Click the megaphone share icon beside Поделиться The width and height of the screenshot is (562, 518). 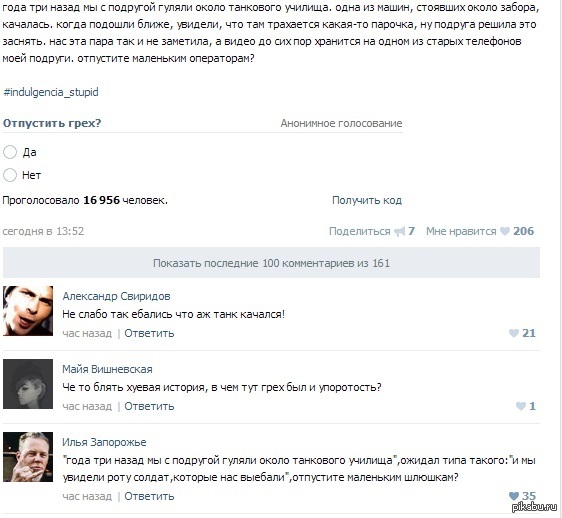tap(399, 232)
